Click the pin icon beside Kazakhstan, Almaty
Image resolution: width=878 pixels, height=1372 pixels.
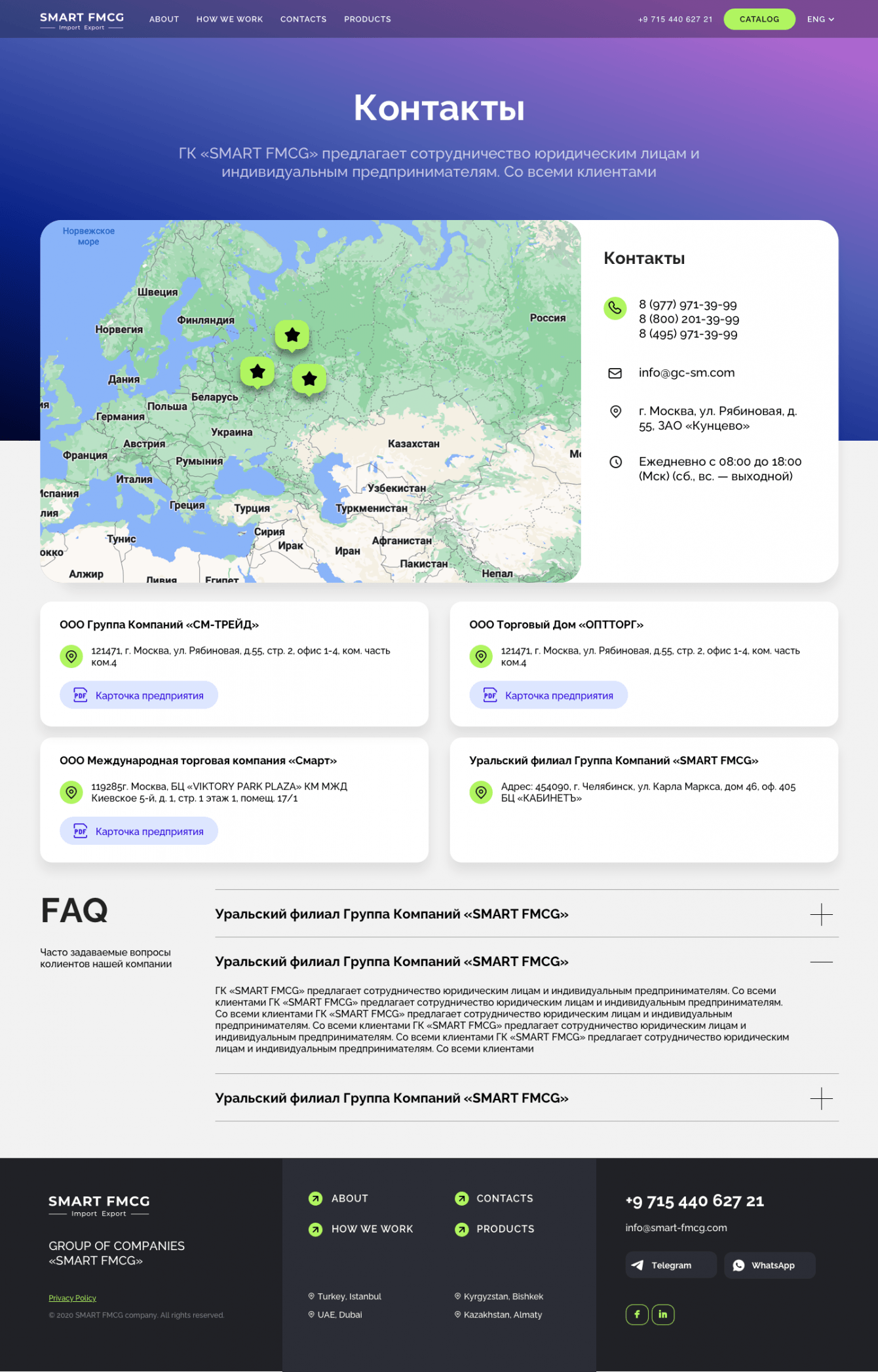click(458, 1314)
